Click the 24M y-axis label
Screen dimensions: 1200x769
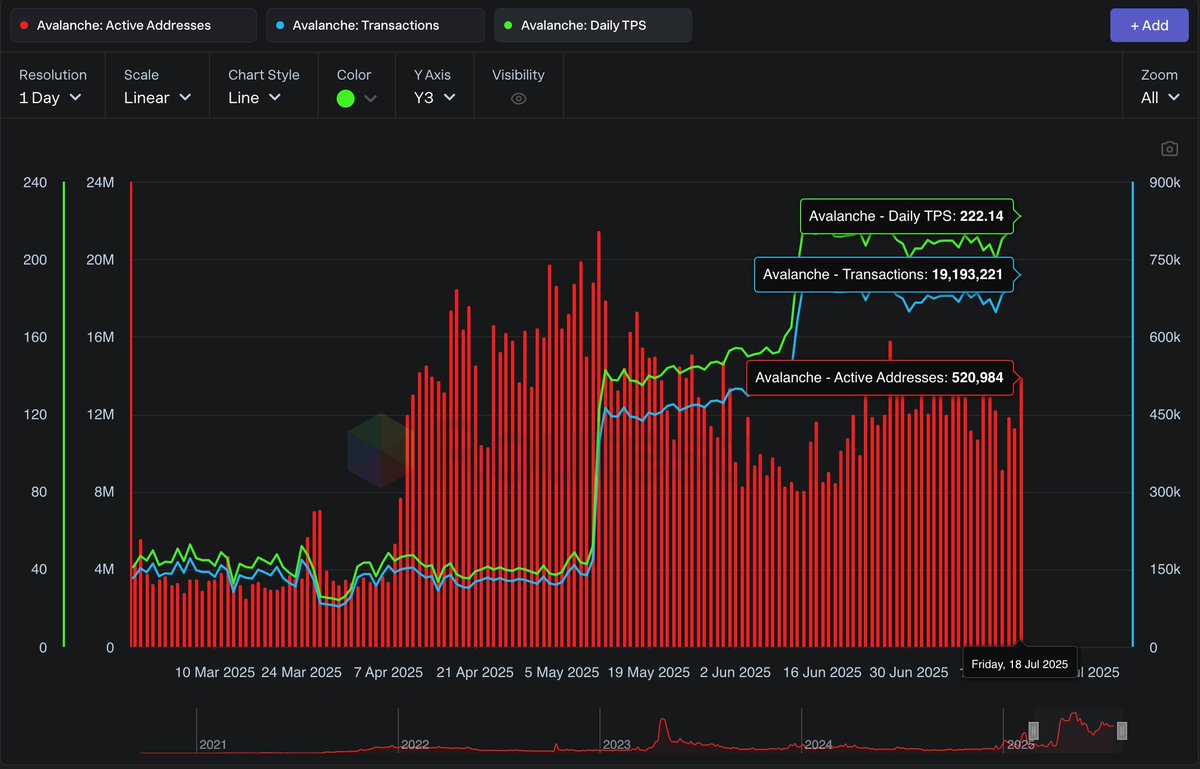101,183
